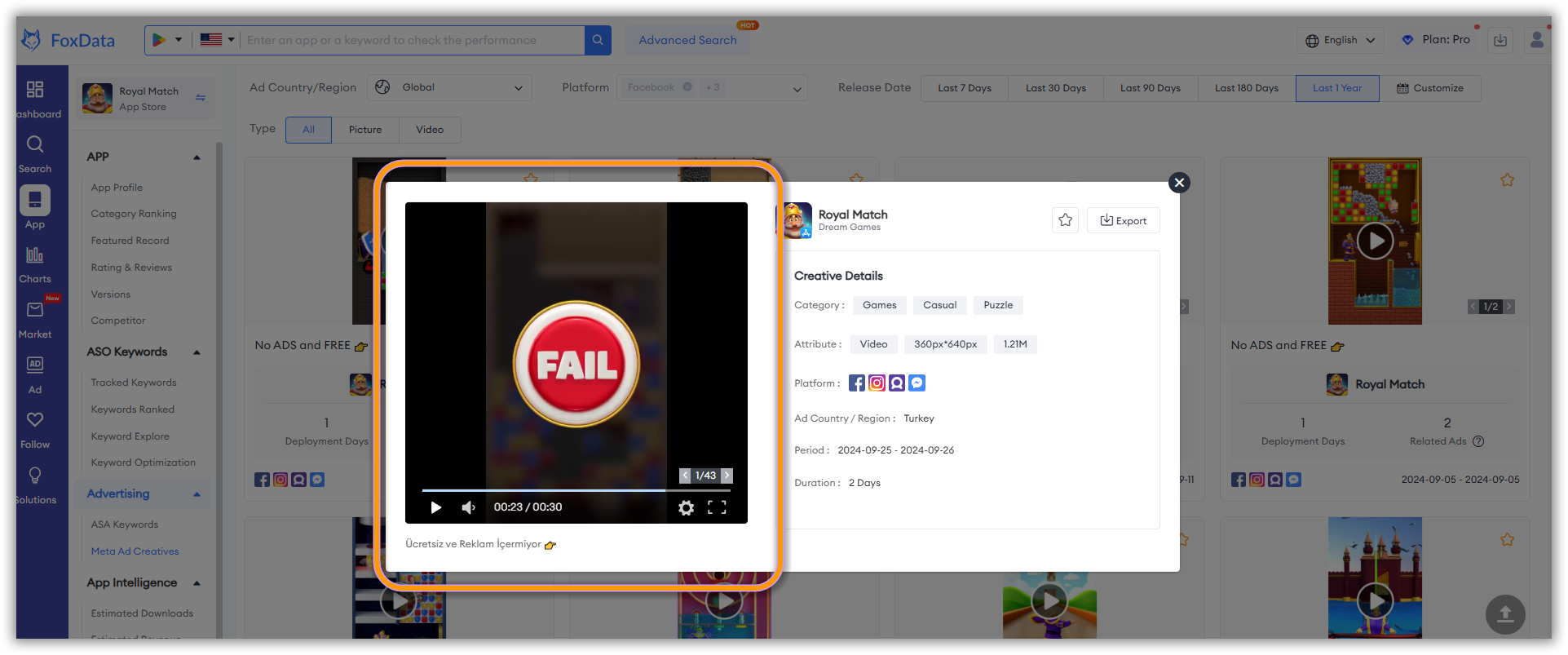The image size is (1568, 655).
Task: Open the Ad sidebar icon
Action: [35, 365]
